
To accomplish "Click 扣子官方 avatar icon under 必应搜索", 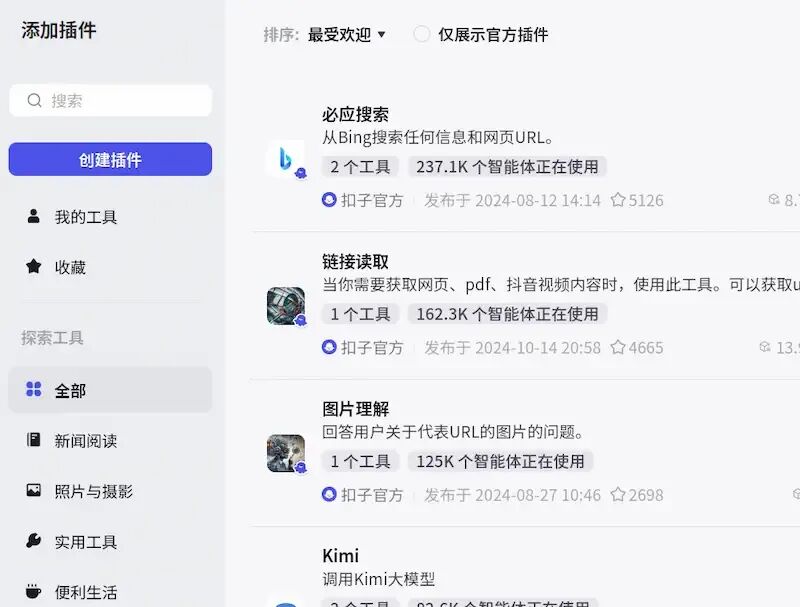I will click(329, 200).
